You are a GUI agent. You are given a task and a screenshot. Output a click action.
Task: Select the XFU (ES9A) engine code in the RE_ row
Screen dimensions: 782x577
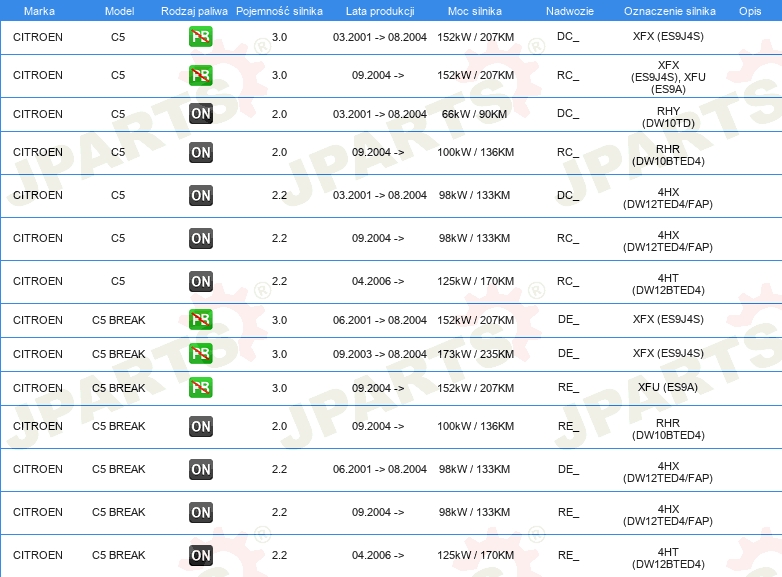click(668, 387)
